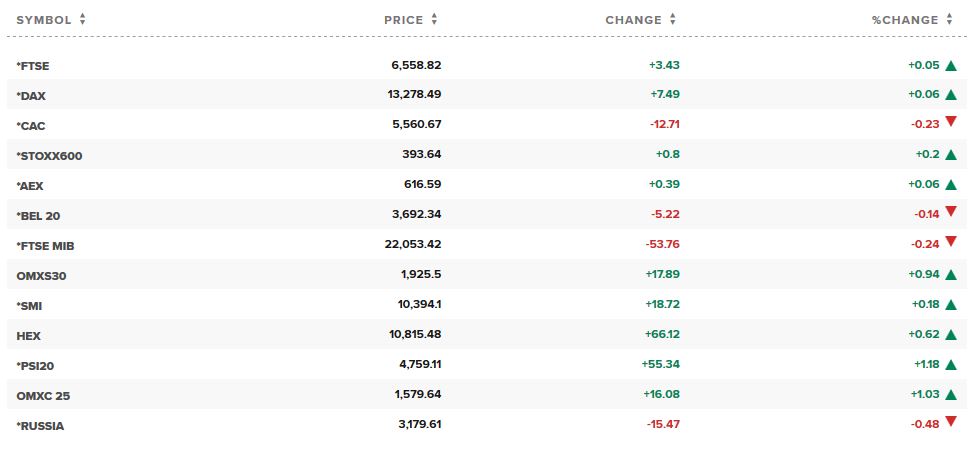The image size is (972, 469).
Task: Sort table by PRICE column arrows
Action: [x=434, y=20]
